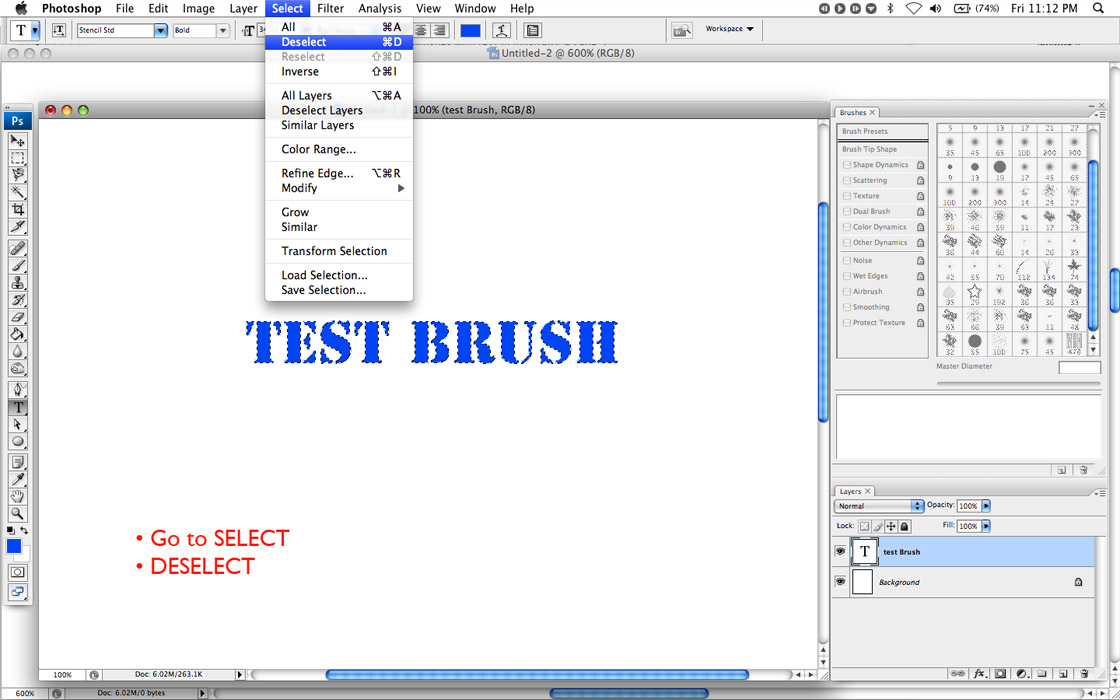Click the Lock all layer button
This screenshot has height=700, width=1120.
click(904, 526)
